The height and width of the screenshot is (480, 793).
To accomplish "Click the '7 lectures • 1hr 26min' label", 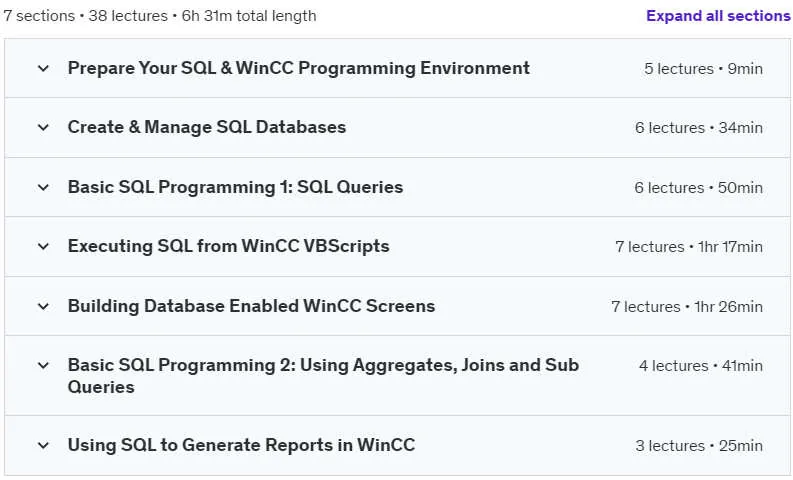I will 687,307.
